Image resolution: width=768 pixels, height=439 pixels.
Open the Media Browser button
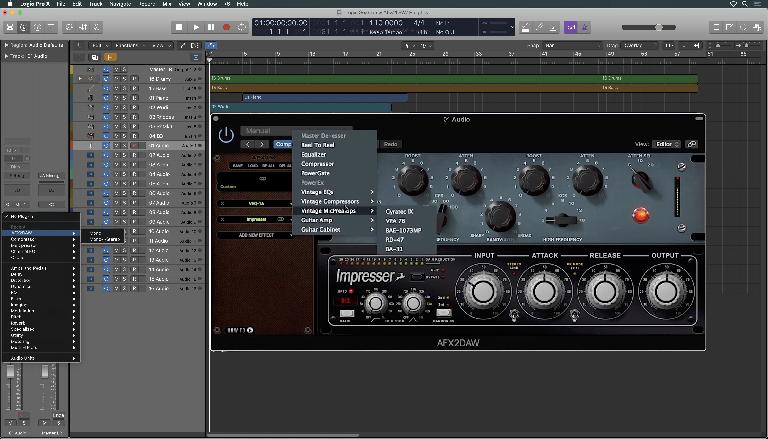point(757,27)
